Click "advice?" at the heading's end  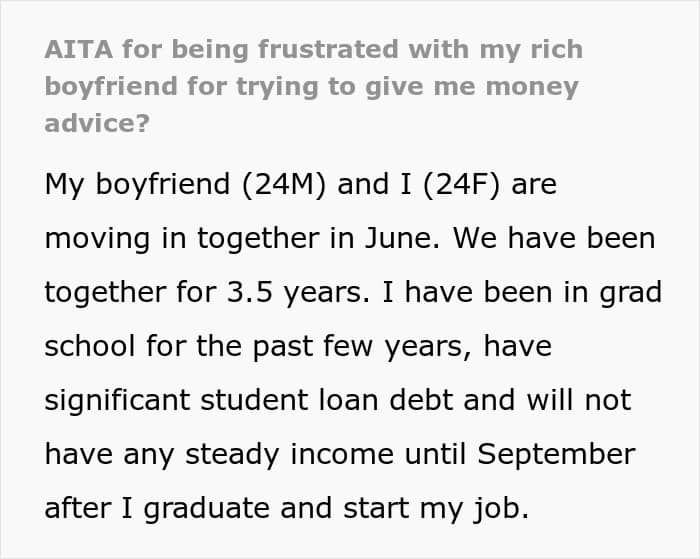[97, 123]
